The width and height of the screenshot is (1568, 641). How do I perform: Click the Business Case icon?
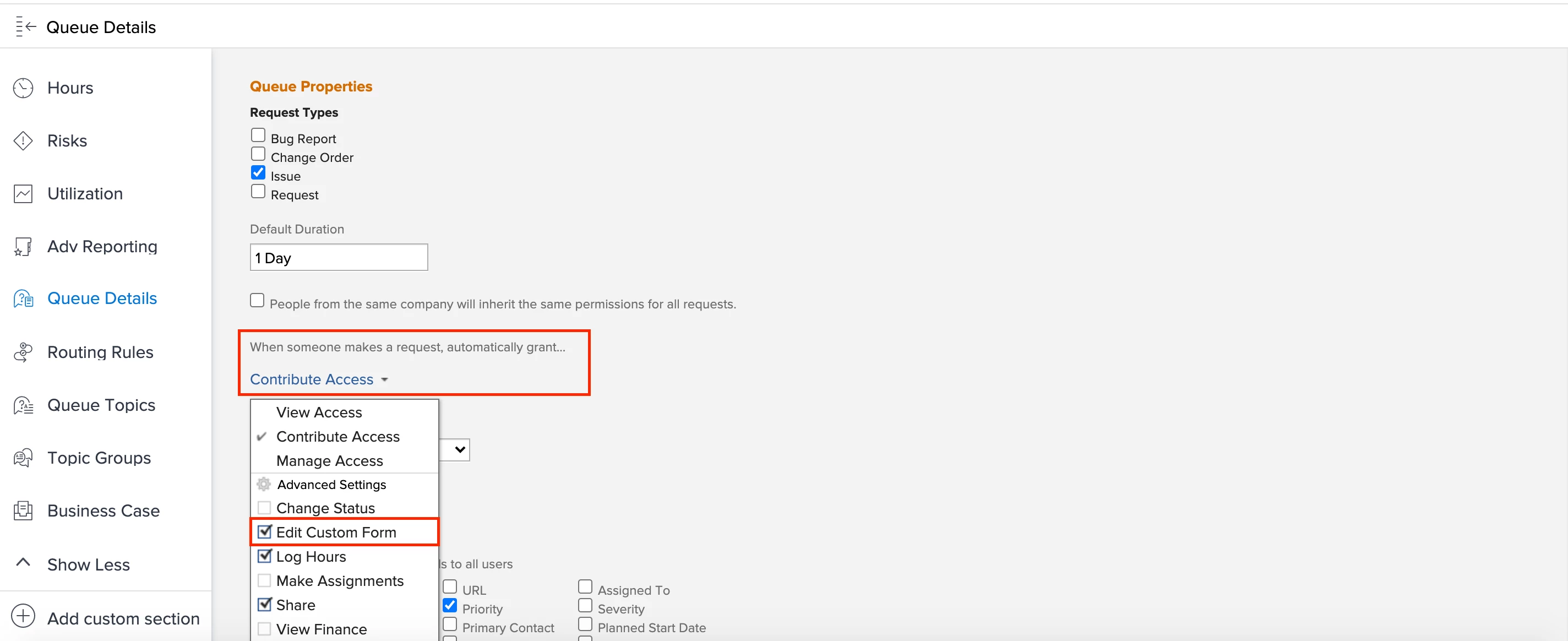point(23,510)
